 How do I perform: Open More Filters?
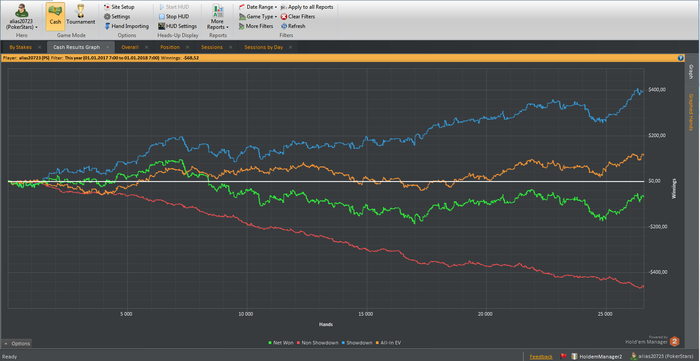pos(256,26)
